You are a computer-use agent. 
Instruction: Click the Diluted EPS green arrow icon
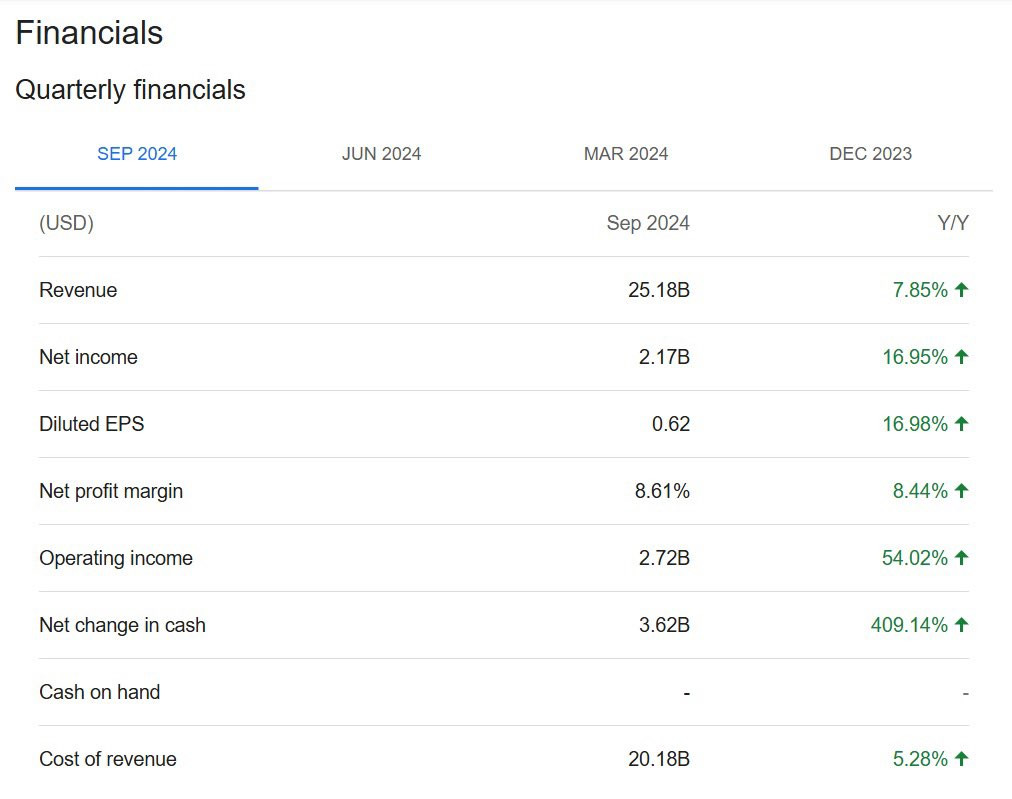click(961, 424)
